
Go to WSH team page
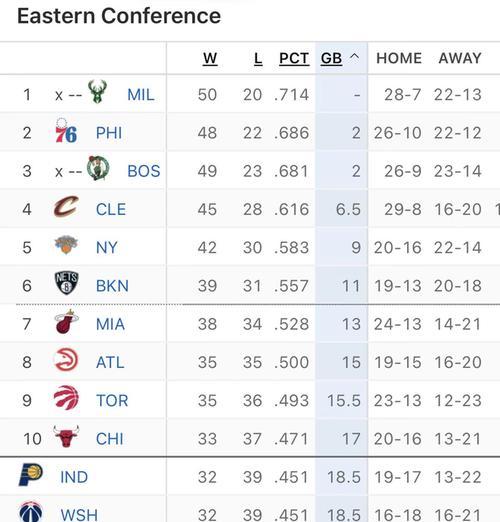coord(79,515)
